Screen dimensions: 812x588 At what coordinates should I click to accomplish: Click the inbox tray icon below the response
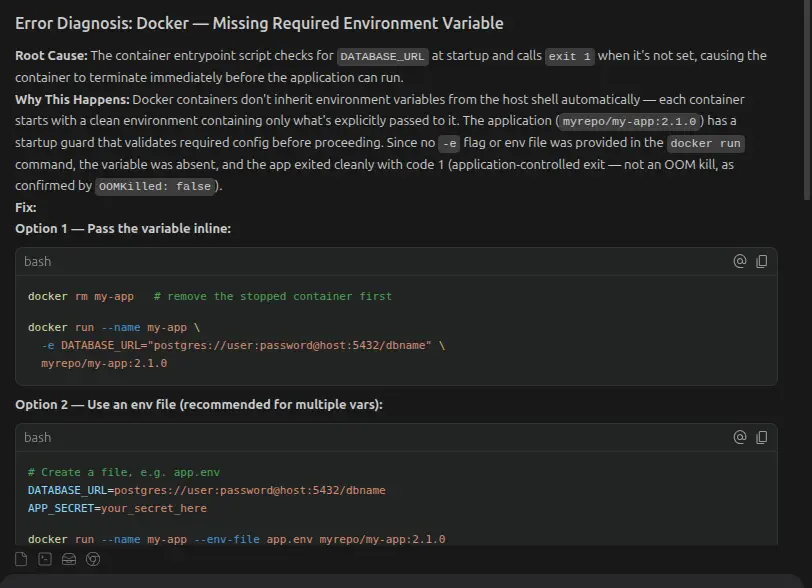click(69, 559)
